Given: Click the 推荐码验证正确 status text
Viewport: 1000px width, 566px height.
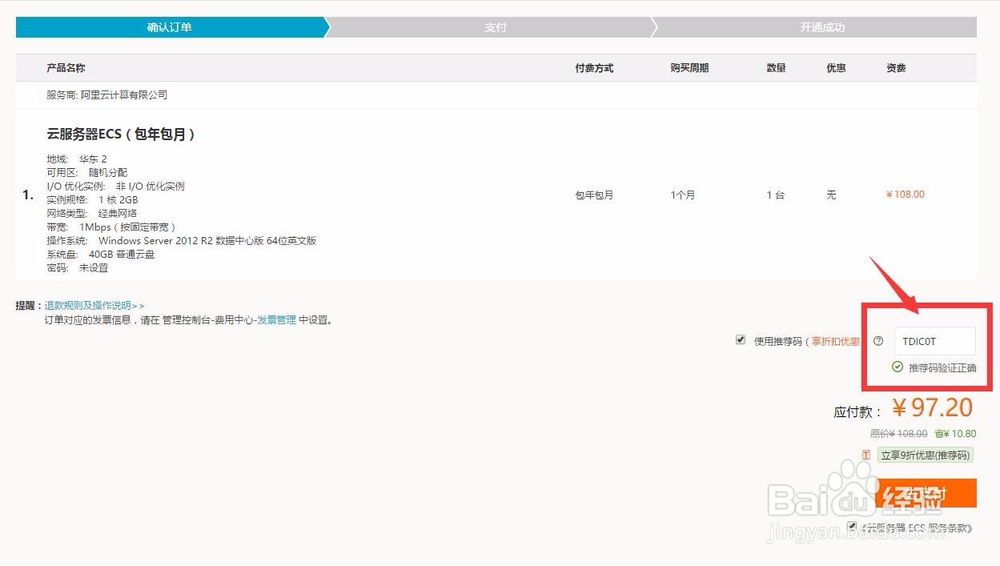Looking at the screenshot, I should (x=942, y=368).
